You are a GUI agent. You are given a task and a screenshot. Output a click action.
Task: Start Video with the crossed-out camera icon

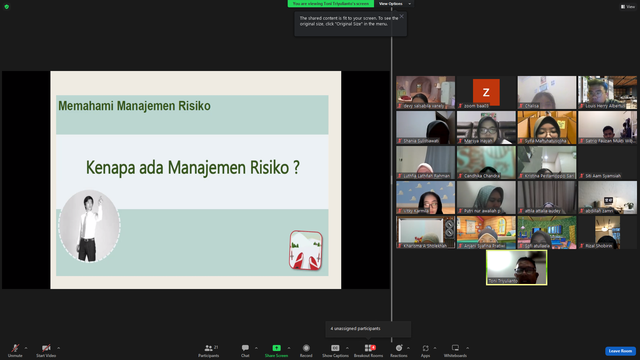pos(46,350)
